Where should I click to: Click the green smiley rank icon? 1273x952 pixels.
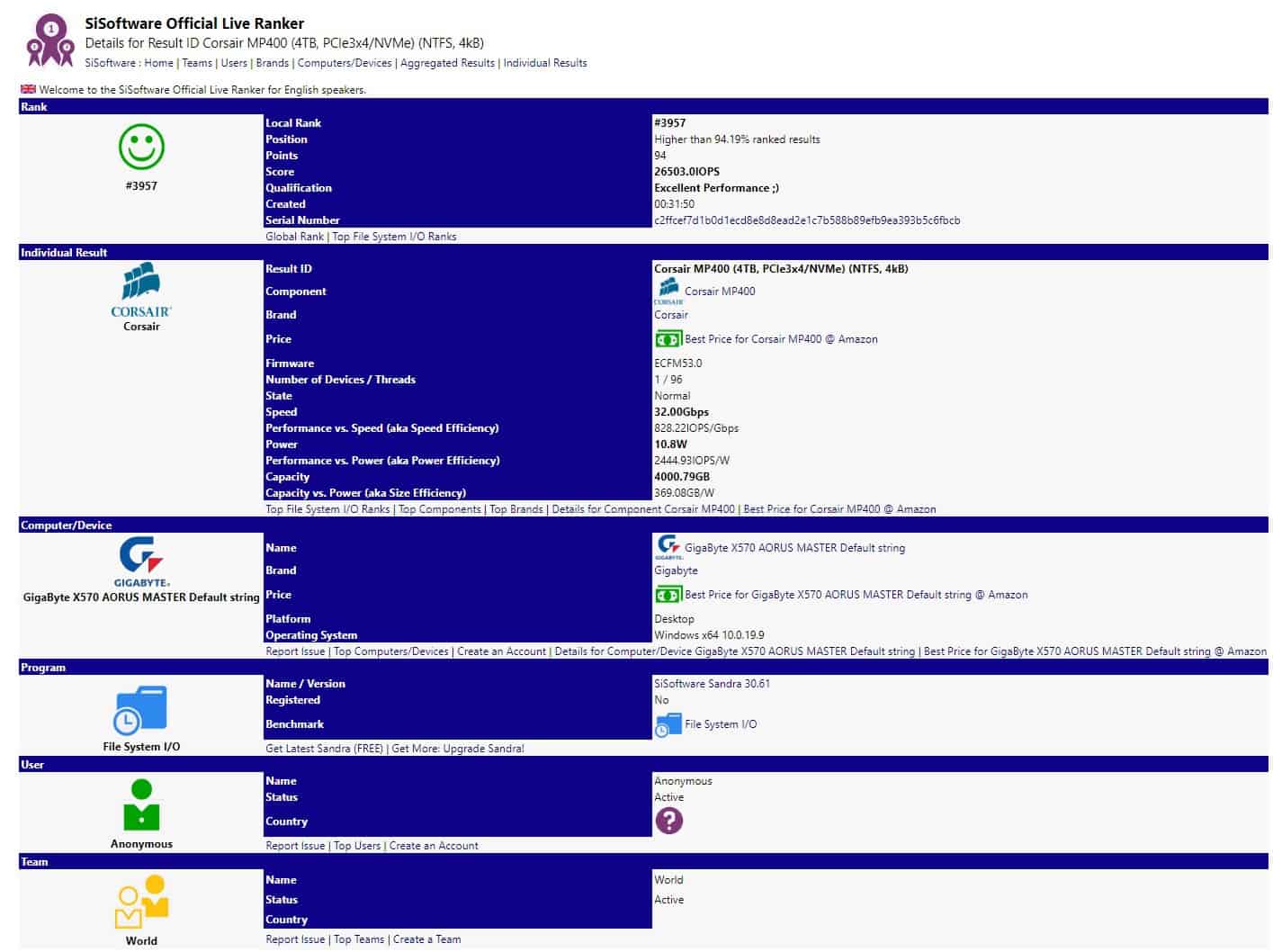point(141,147)
